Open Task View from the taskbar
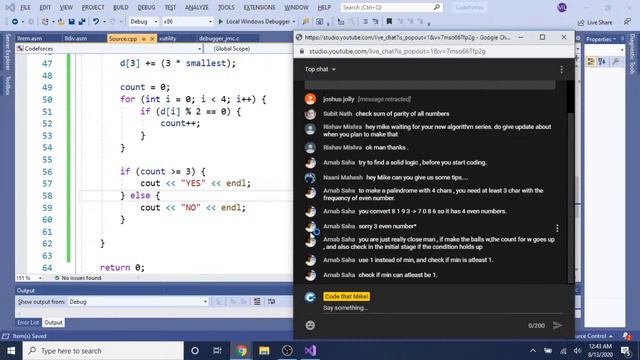The height and width of the screenshot is (360, 640). click(218, 351)
